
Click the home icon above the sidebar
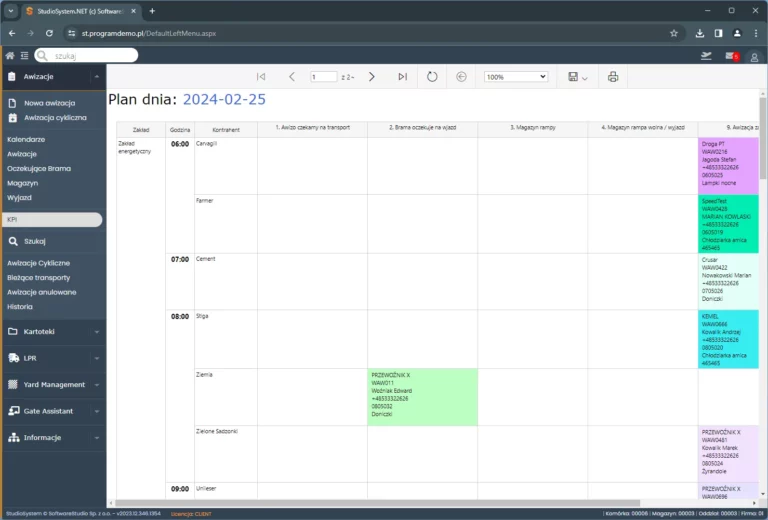coord(10,56)
